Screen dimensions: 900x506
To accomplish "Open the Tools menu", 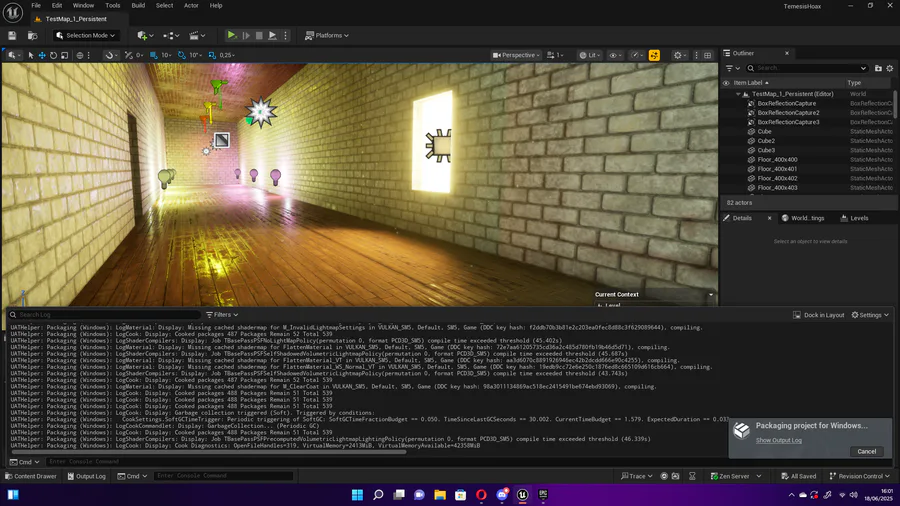I will (113, 5).
